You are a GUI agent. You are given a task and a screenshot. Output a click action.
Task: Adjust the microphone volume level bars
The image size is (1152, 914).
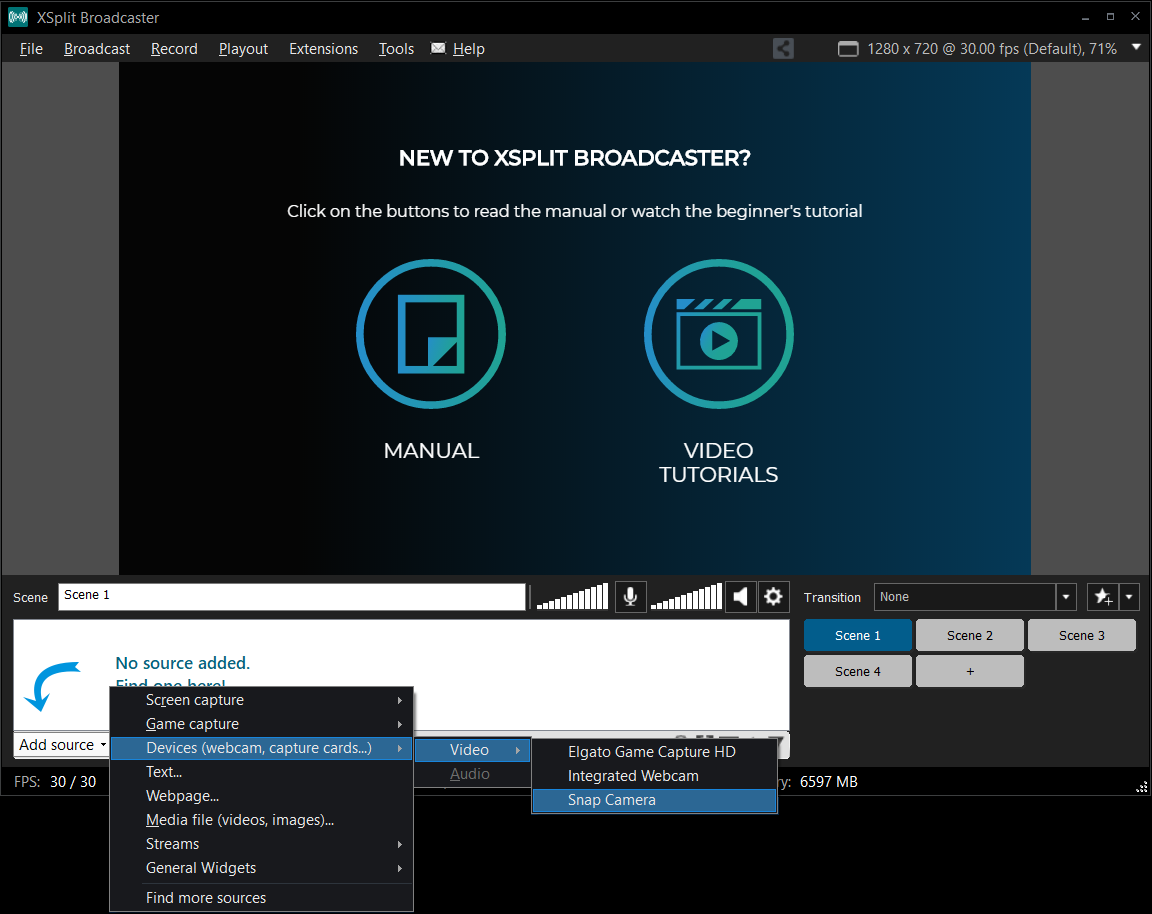pos(572,597)
